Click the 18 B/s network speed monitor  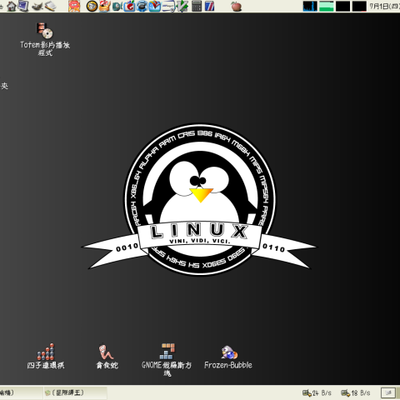[x=356, y=393]
